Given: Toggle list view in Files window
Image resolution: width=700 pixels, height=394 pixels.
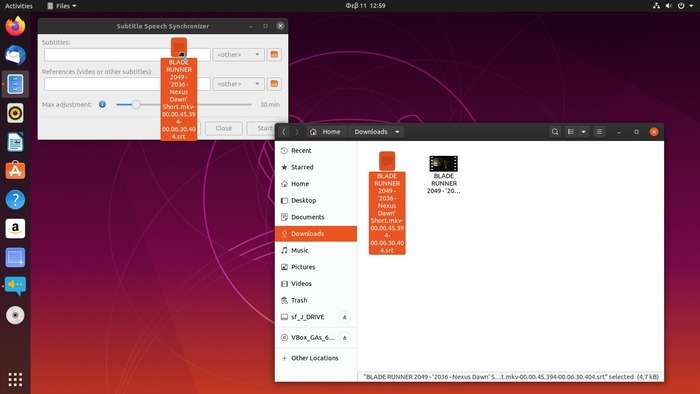Looking at the screenshot, I should pyautogui.click(x=571, y=132).
